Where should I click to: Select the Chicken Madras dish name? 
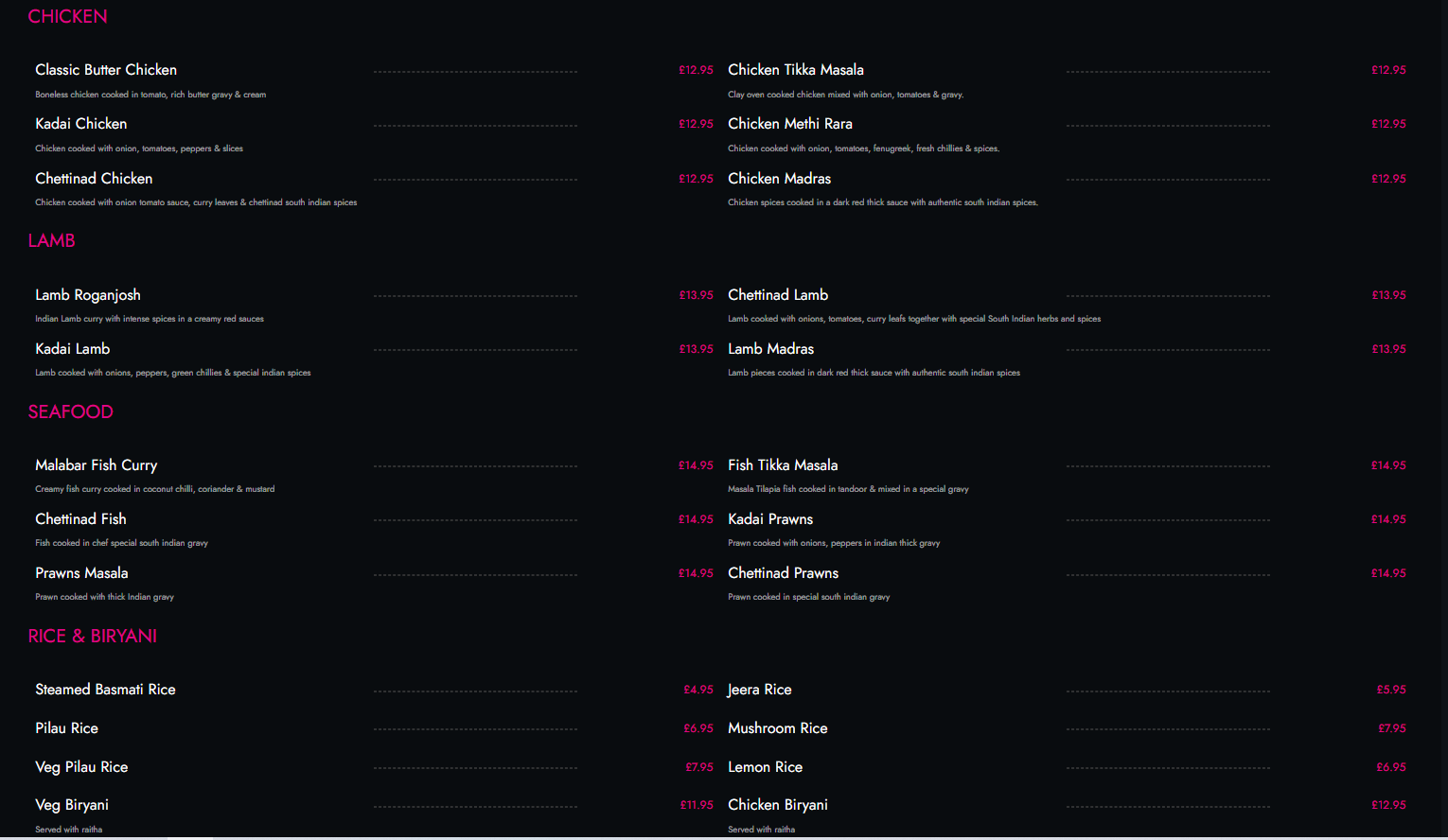coord(779,179)
